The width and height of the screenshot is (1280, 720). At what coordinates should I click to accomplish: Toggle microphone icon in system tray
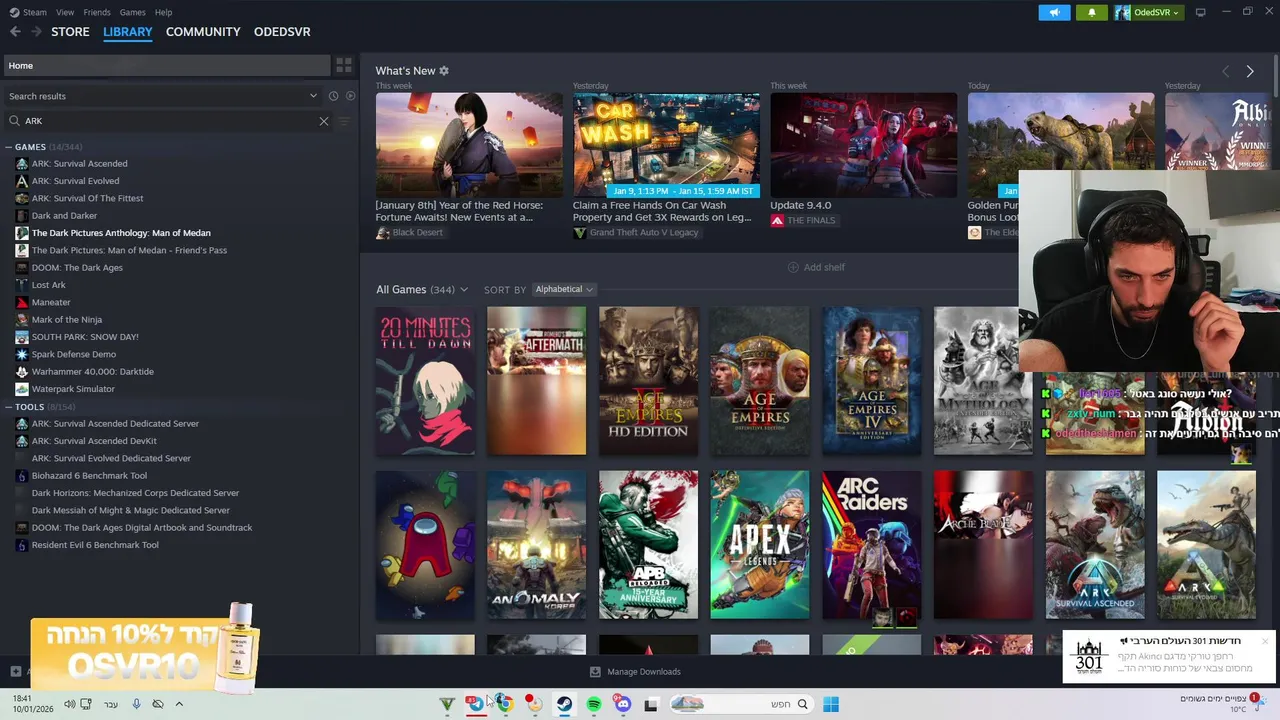pyautogui.click(x=136, y=704)
